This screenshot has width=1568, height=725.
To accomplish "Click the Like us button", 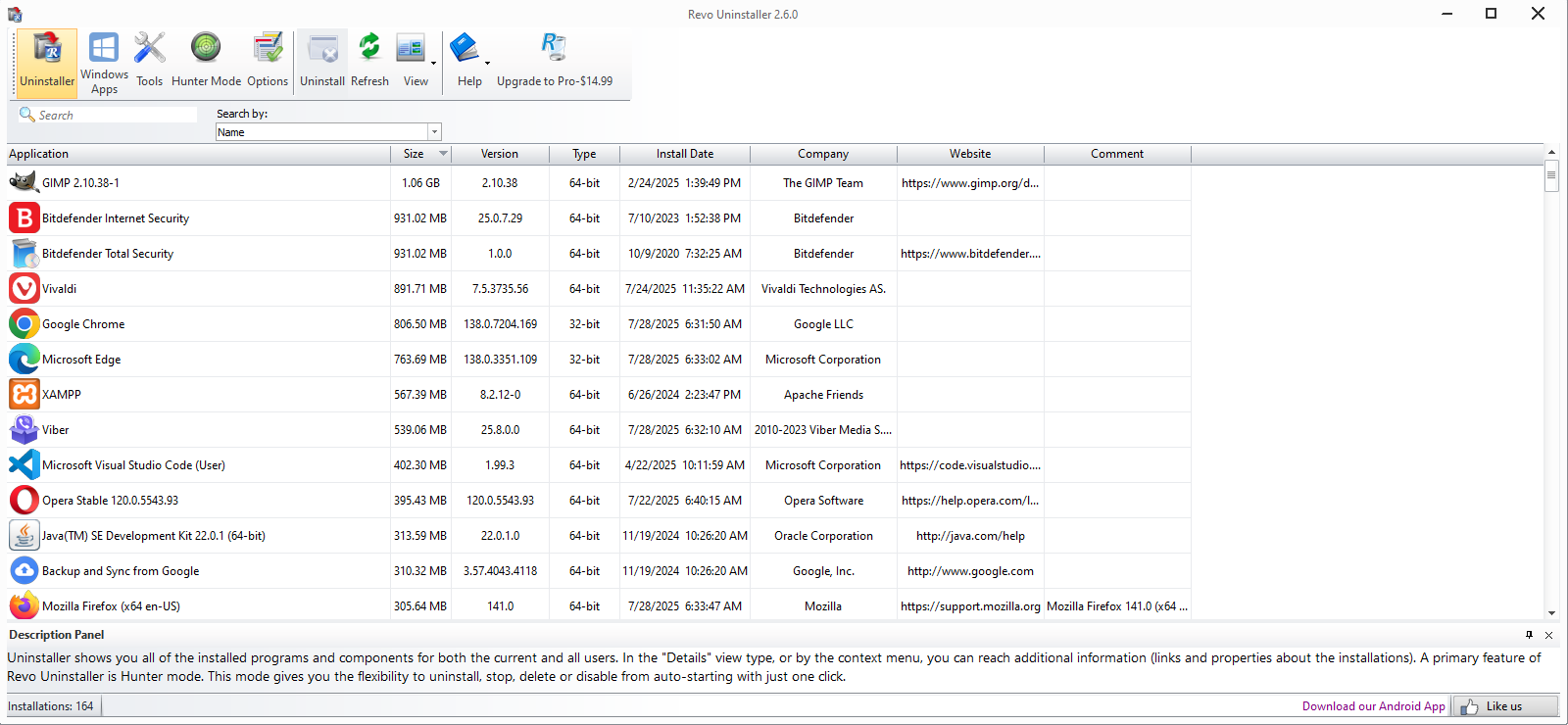I will click(1504, 706).
